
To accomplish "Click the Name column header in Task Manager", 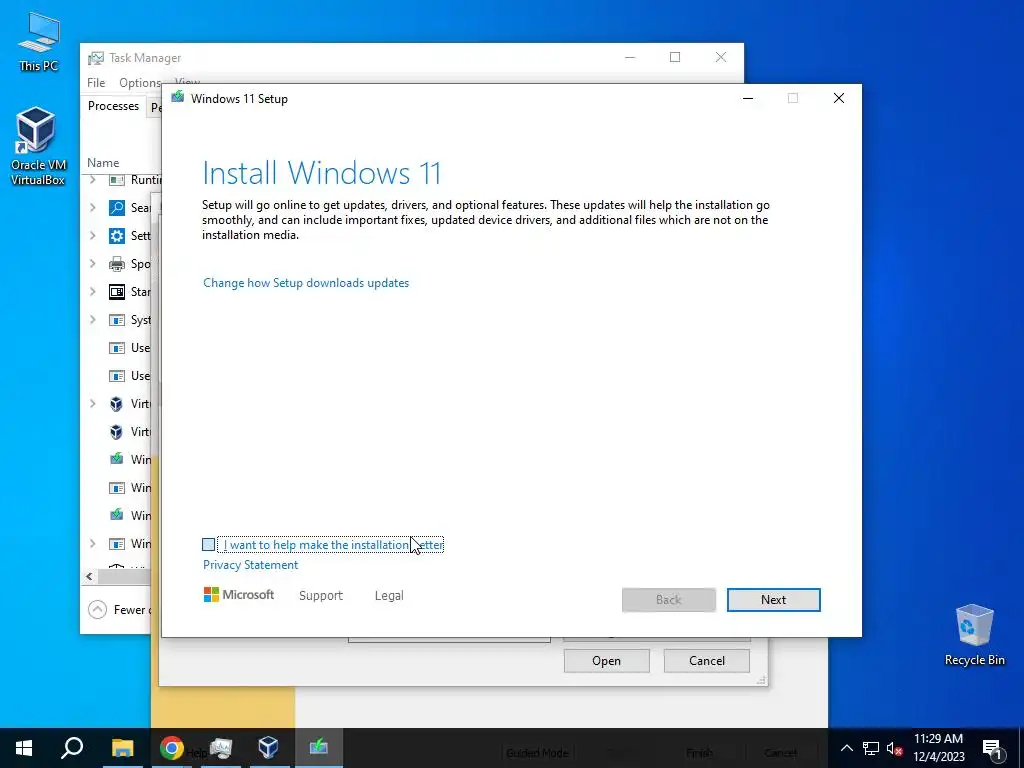I will (103, 163).
